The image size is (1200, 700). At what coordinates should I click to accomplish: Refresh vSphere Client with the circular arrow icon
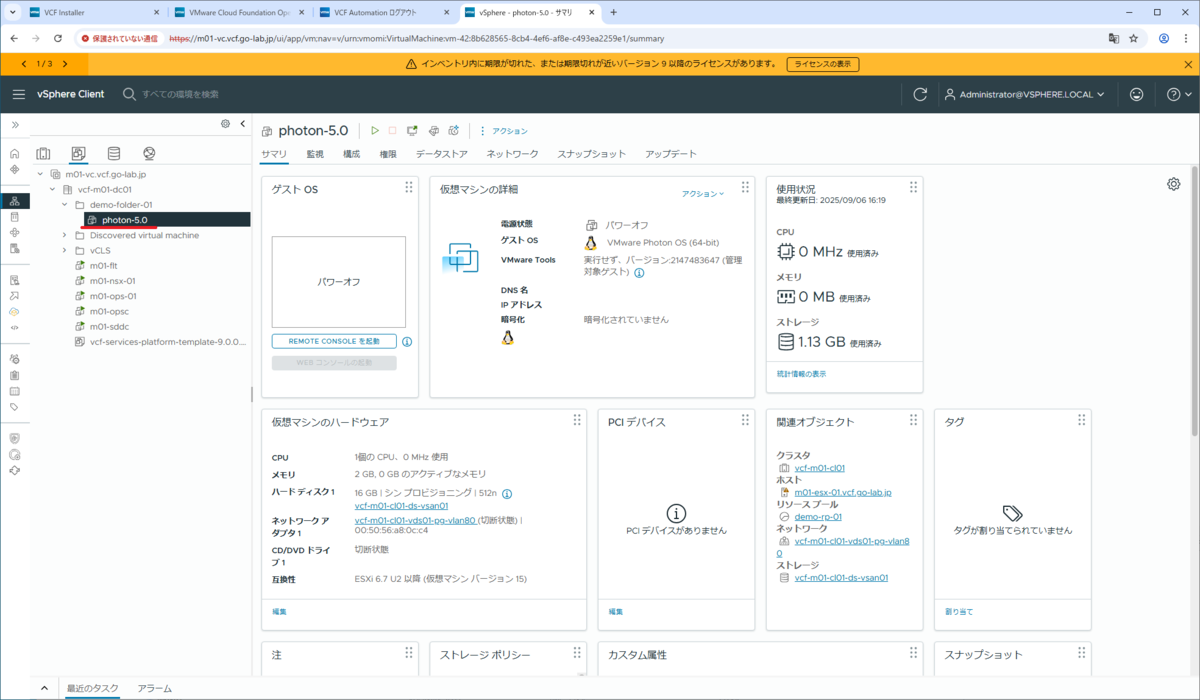920,94
